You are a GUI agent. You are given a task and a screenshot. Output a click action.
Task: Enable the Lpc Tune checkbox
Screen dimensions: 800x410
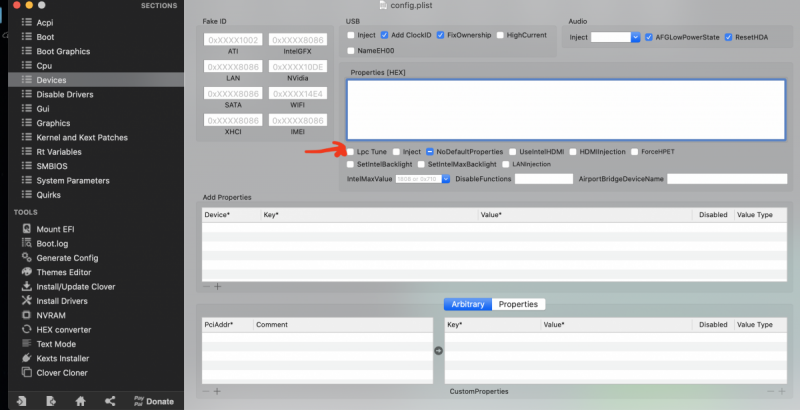pyautogui.click(x=350, y=152)
